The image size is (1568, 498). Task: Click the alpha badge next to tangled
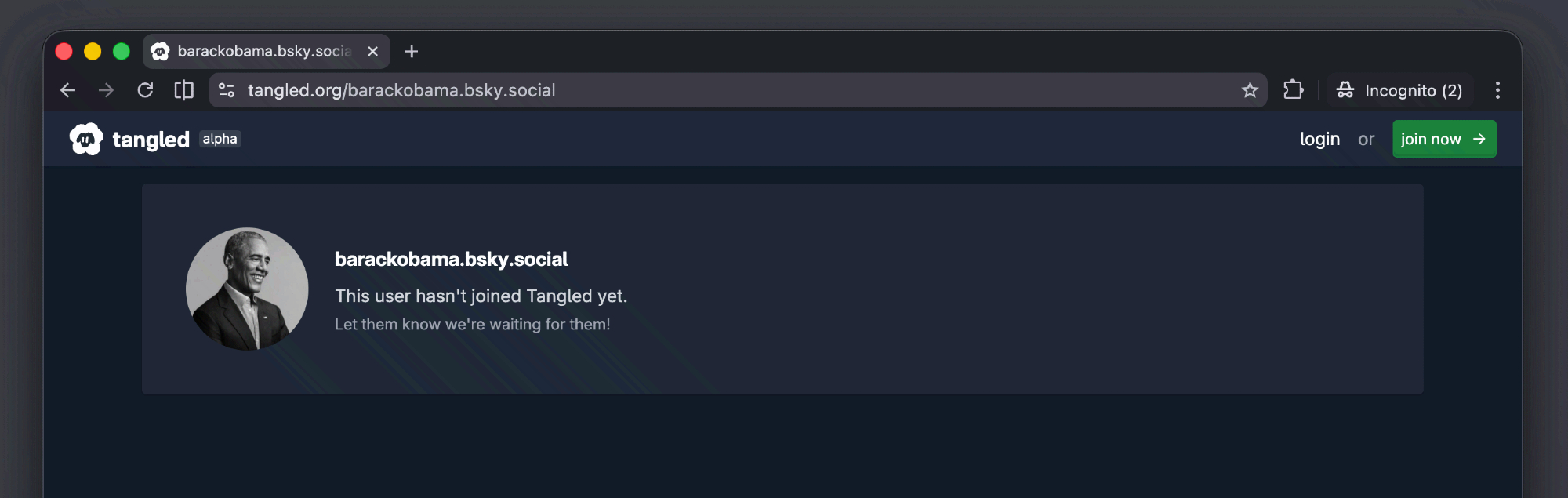click(x=220, y=139)
